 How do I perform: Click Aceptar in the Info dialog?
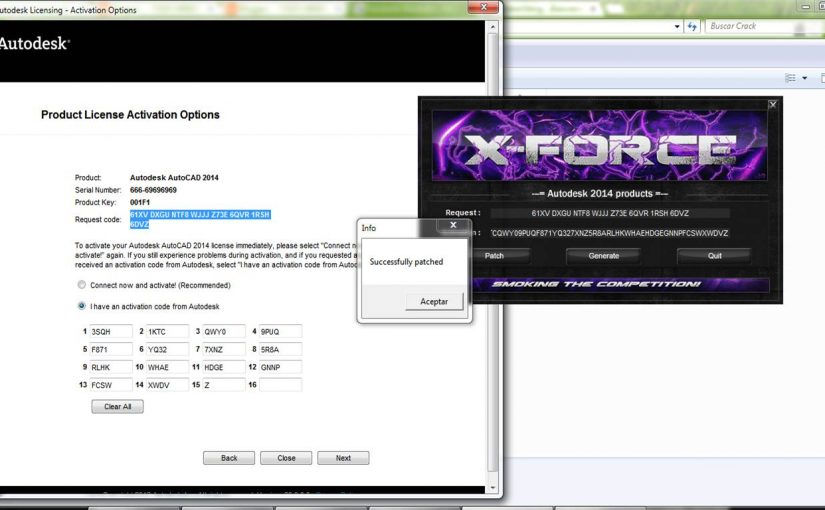[x=434, y=302]
